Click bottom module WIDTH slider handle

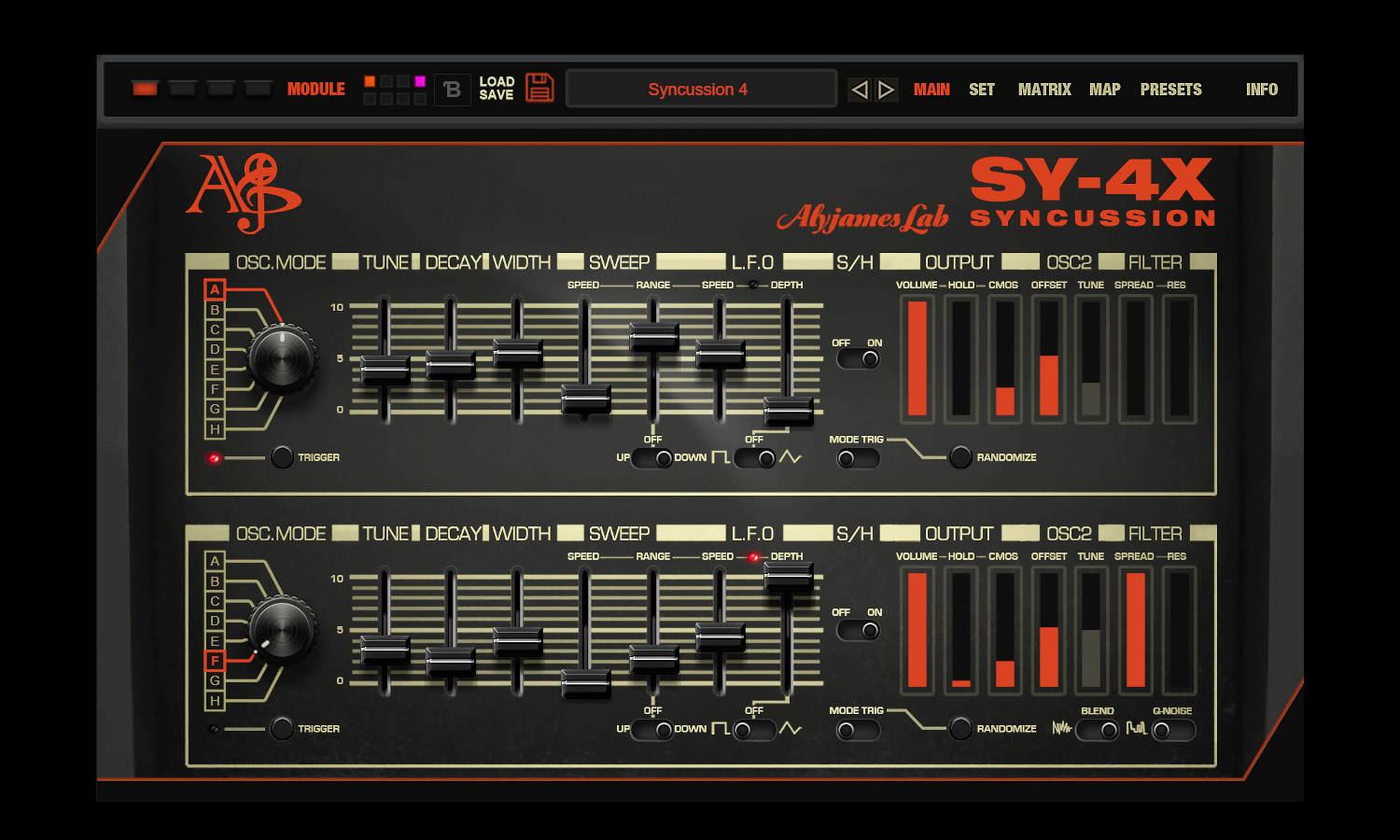(x=518, y=641)
